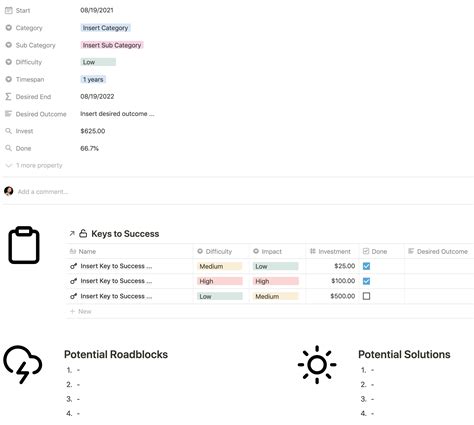This screenshot has width=474, height=425.
Task: Click the pink Insert Sub Category tag
Action: click(x=112, y=45)
